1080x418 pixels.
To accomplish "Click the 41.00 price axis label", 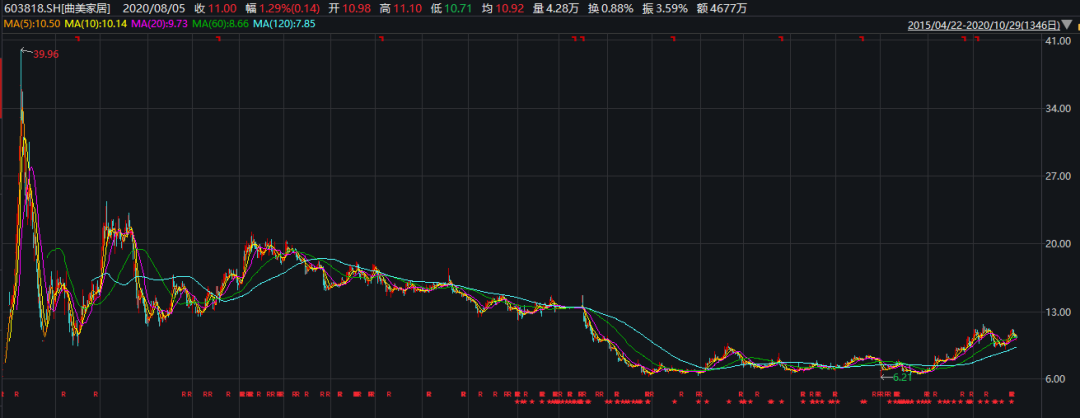I will tap(1056, 41).
